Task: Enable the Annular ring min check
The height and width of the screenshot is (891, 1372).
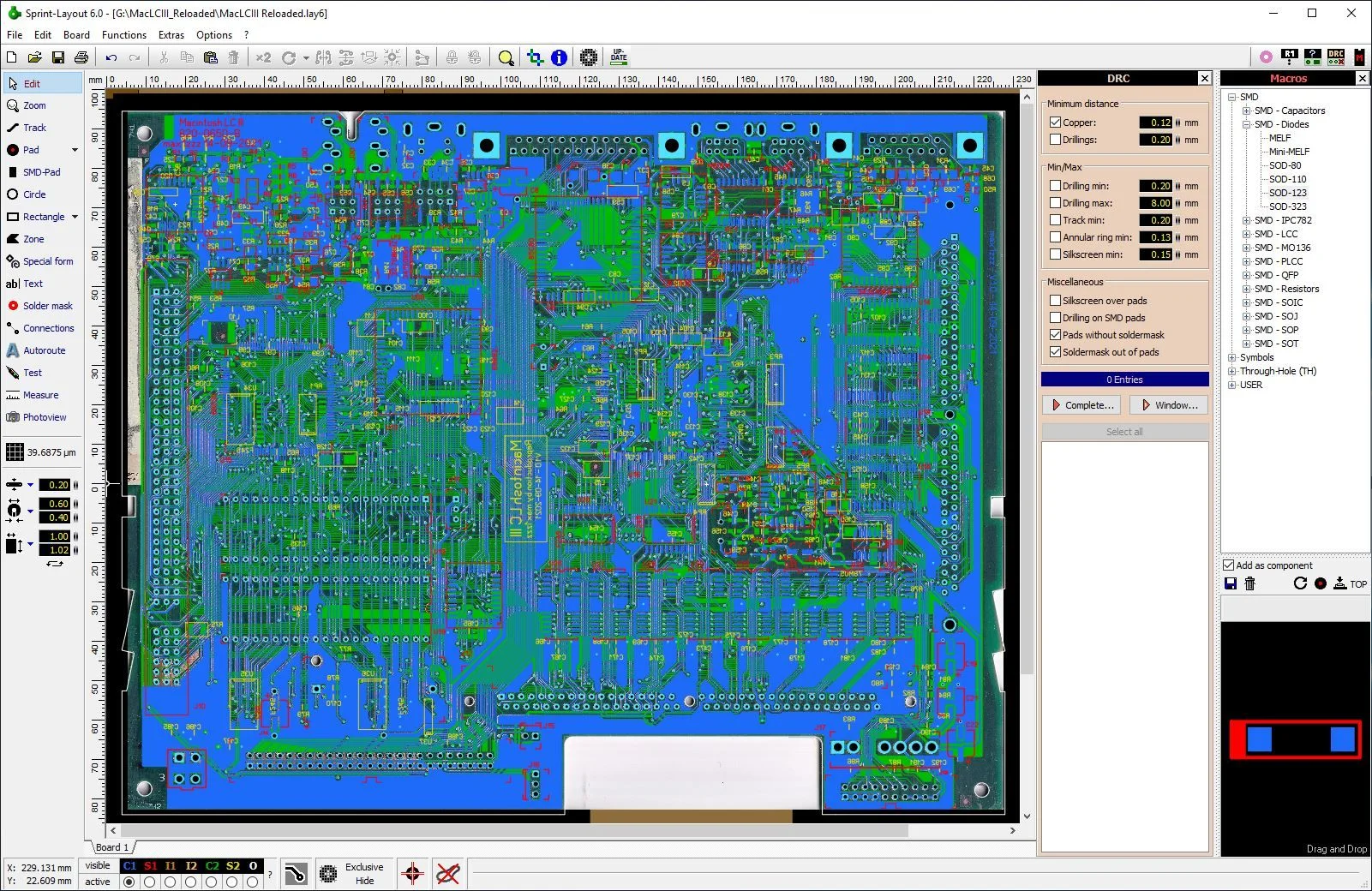Action: click(1056, 237)
